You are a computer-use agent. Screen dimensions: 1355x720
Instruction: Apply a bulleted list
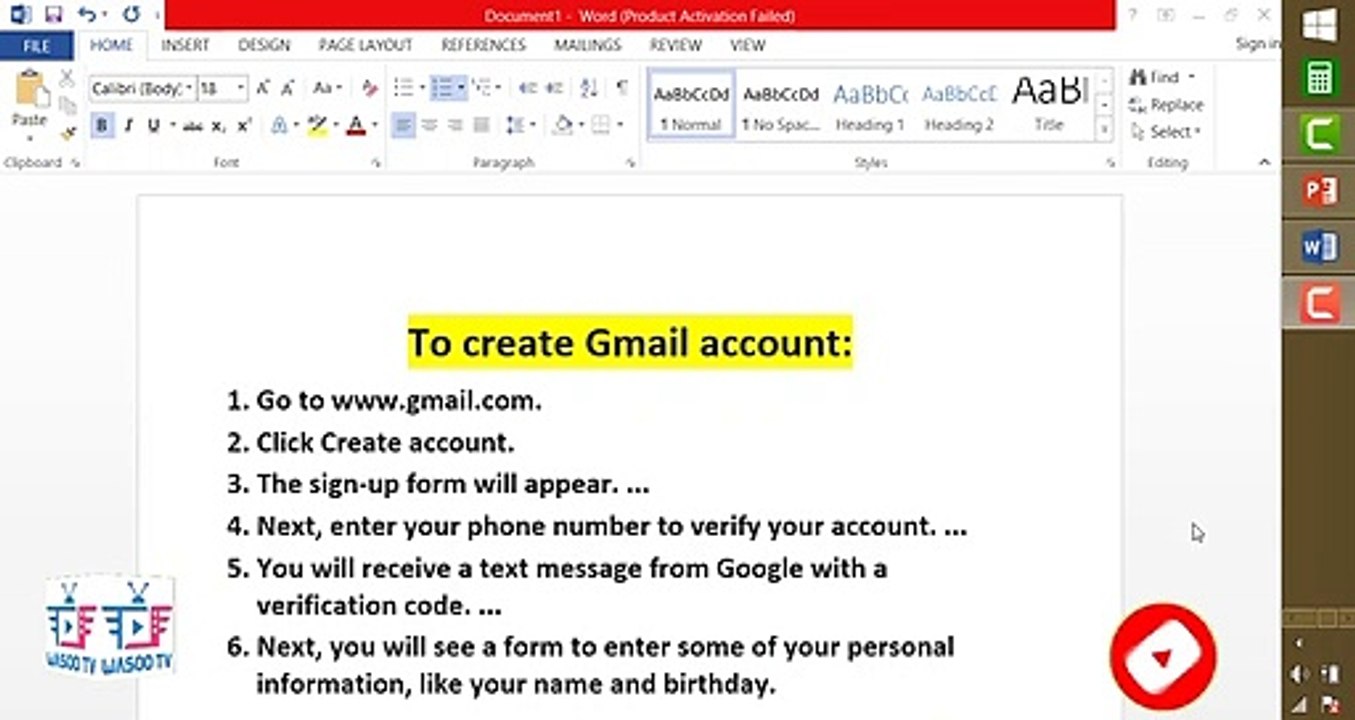point(404,88)
